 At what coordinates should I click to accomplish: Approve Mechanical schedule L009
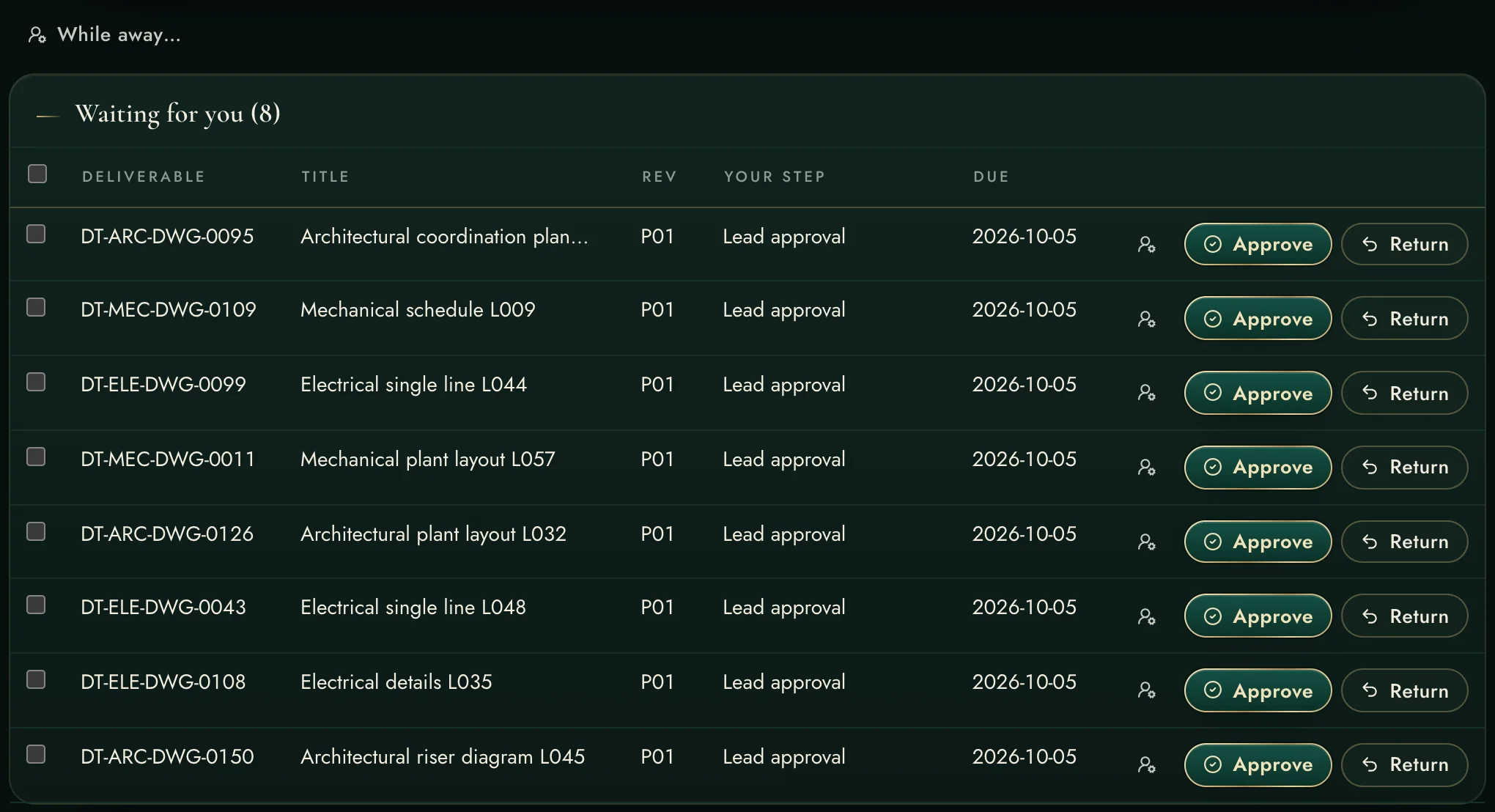pyautogui.click(x=1258, y=318)
